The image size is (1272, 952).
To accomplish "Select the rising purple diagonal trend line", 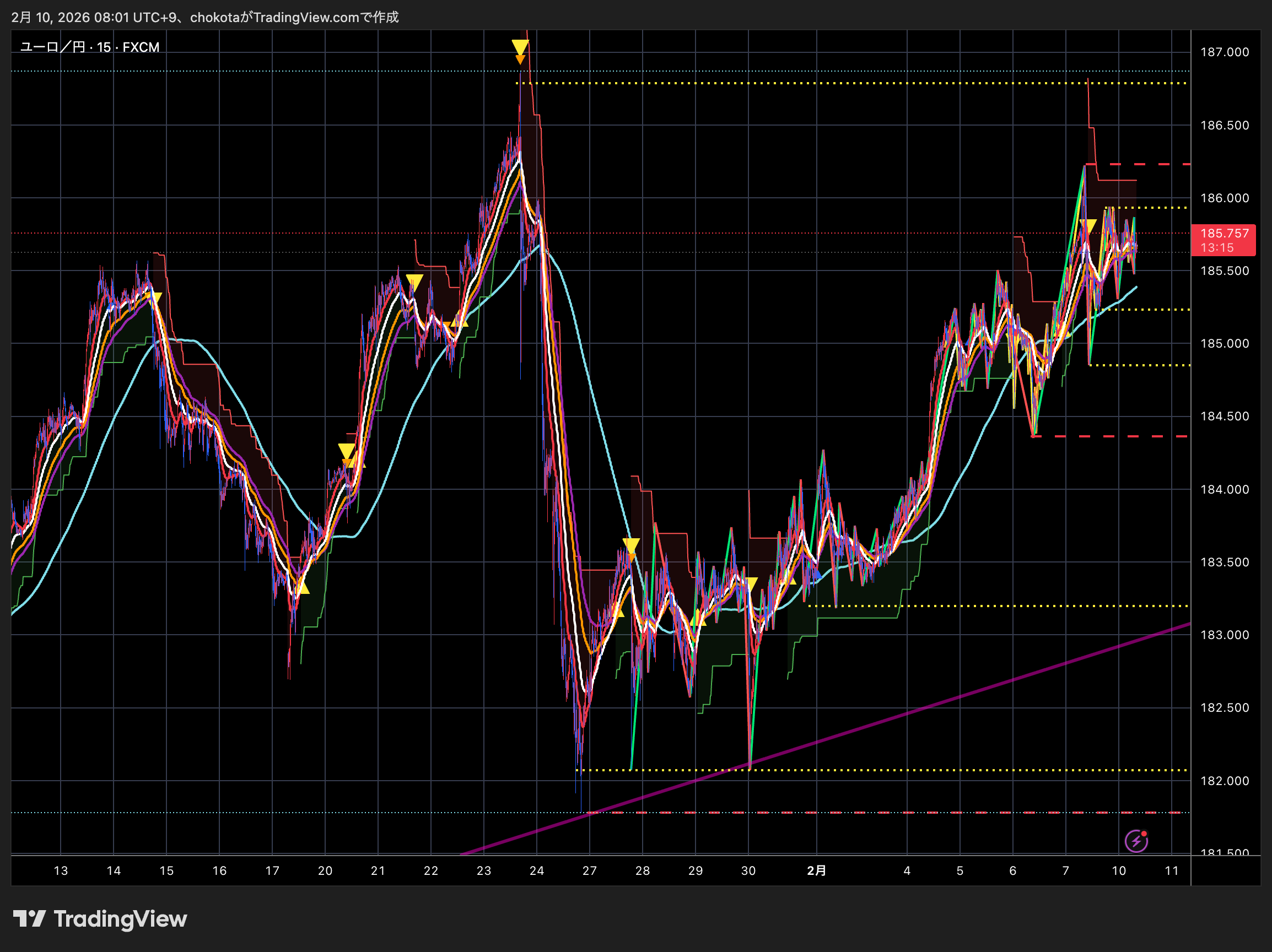I will pyautogui.click(x=863, y=727).
